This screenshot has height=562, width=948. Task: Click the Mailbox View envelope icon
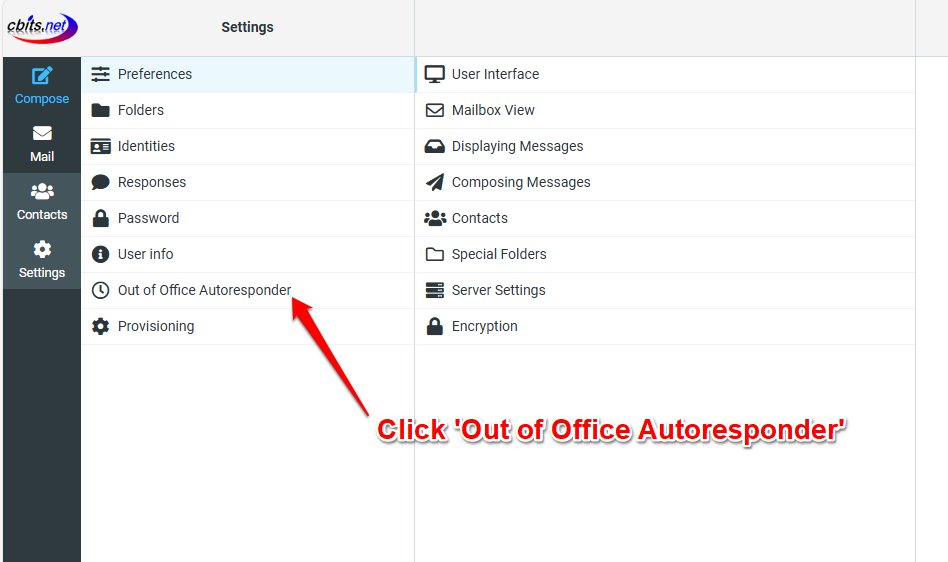(x=435, y=110)
